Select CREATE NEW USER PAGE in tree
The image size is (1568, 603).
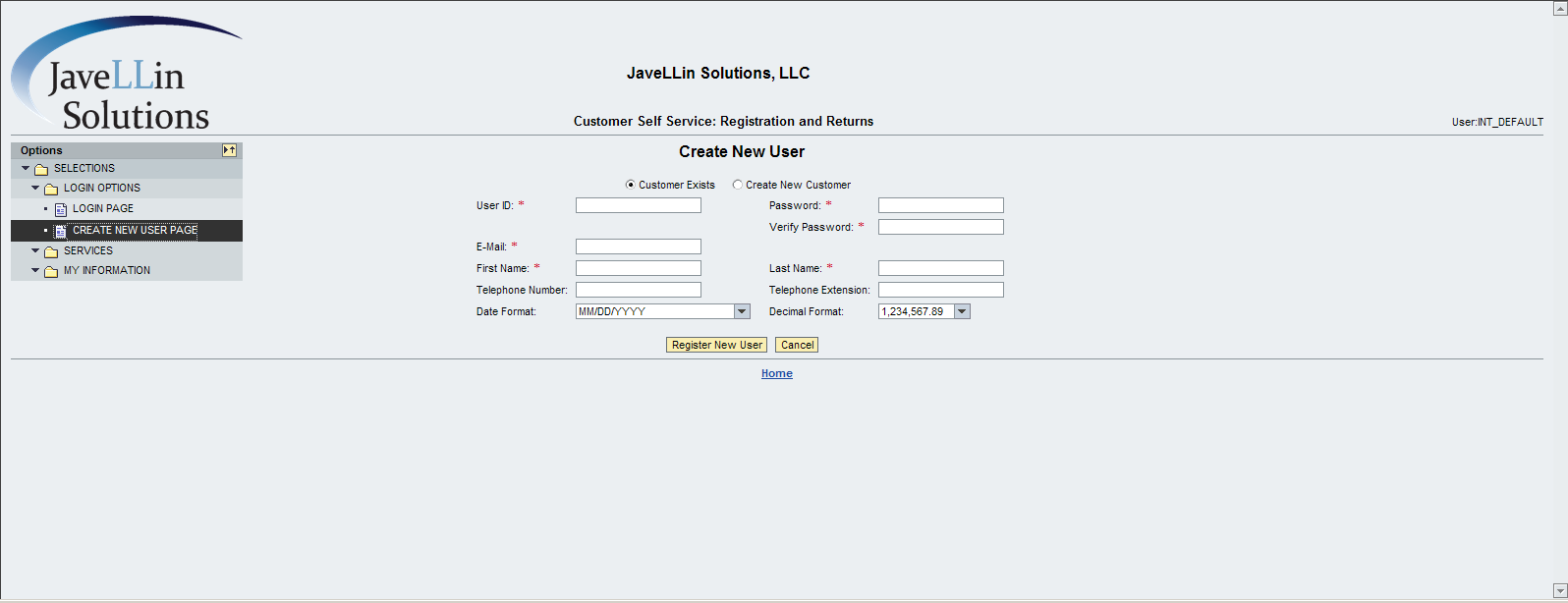[135, 230]
